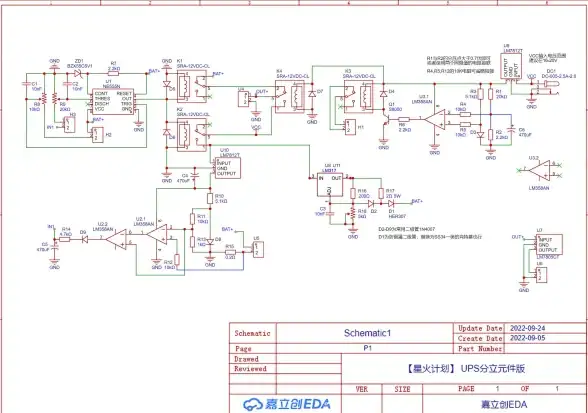Click the ZD1 zener diode symbol
The image size is (588, 413).
point(78,73)
